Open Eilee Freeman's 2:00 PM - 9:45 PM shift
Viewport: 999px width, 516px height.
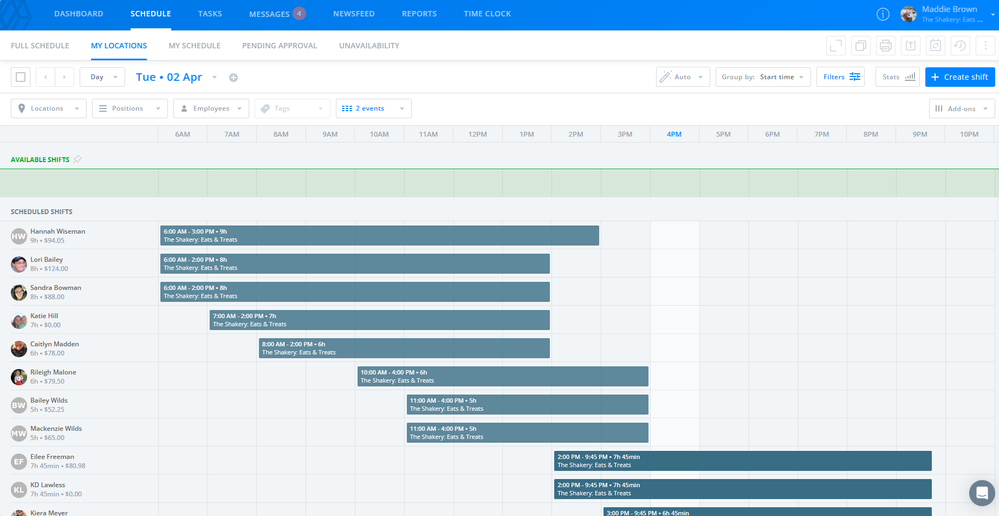(x=743, y=461)
